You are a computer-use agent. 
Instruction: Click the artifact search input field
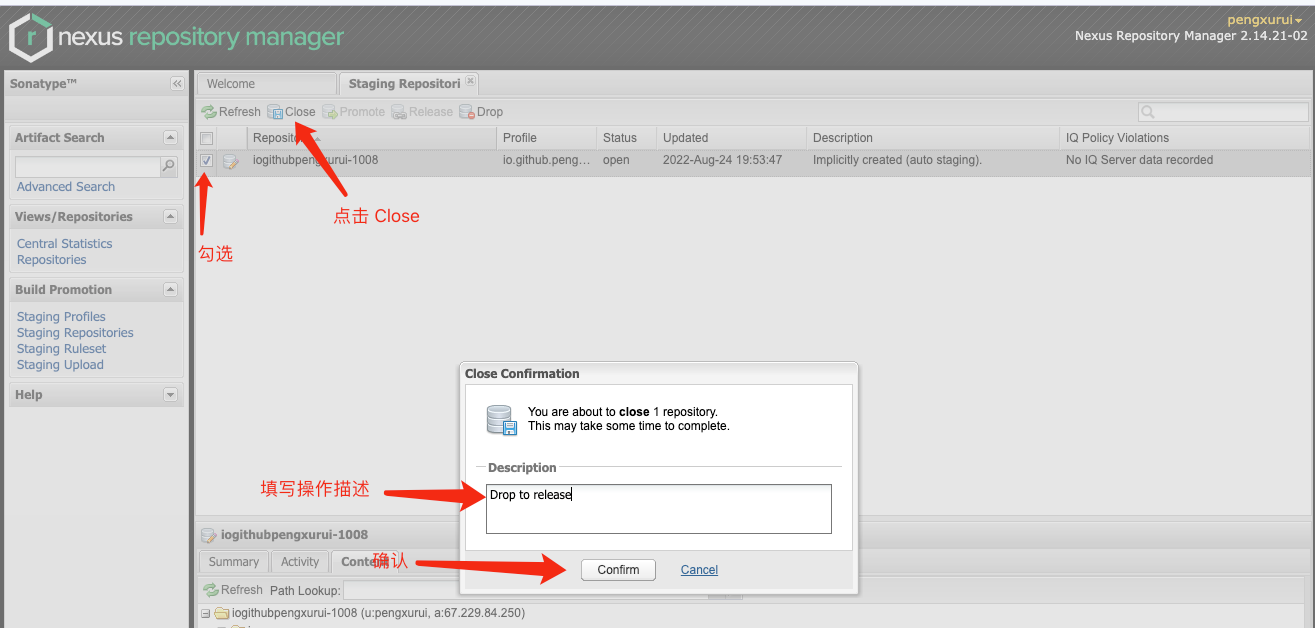pos(88,167)
